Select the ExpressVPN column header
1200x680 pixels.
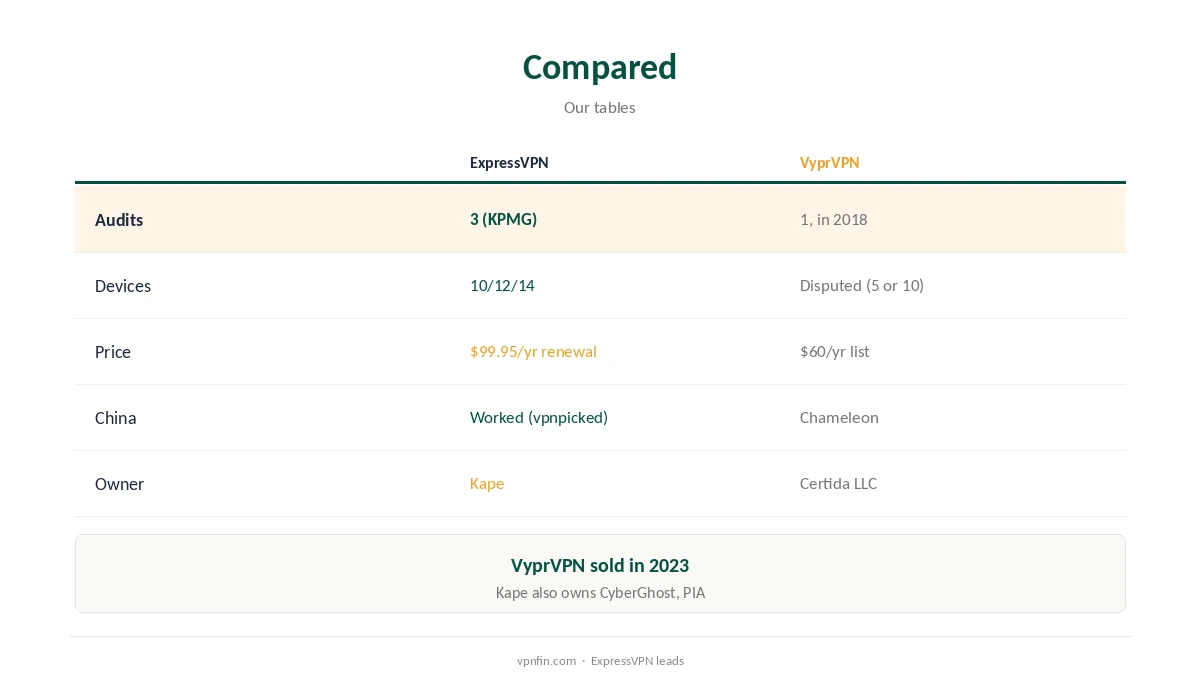(x=509, y=163)
